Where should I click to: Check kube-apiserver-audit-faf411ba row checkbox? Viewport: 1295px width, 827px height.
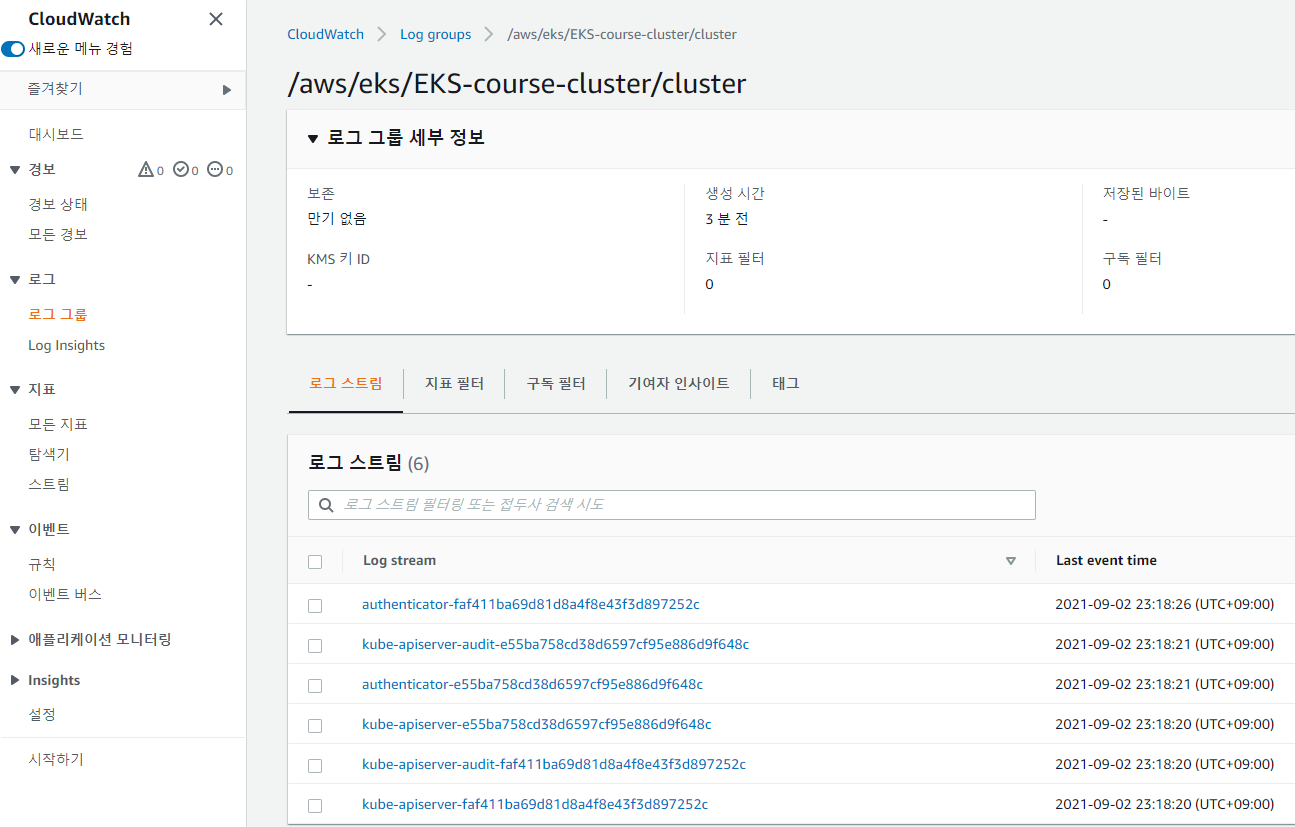315,766
